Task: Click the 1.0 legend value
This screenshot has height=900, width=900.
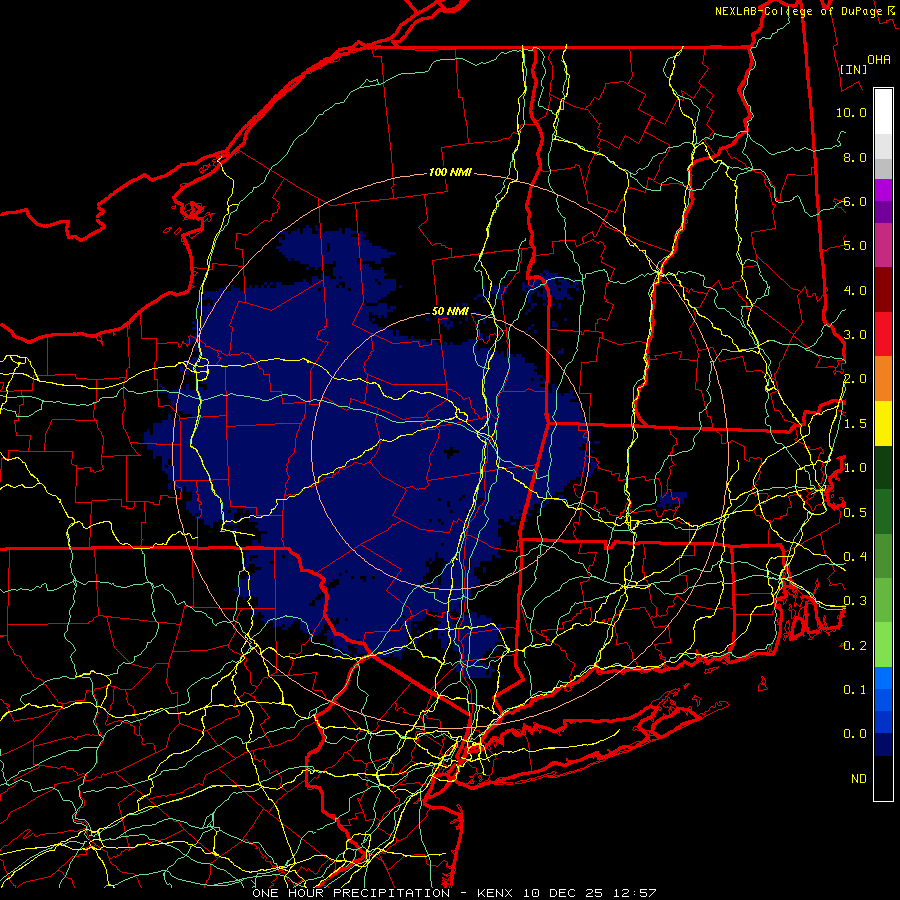Action: coord(855,468)
